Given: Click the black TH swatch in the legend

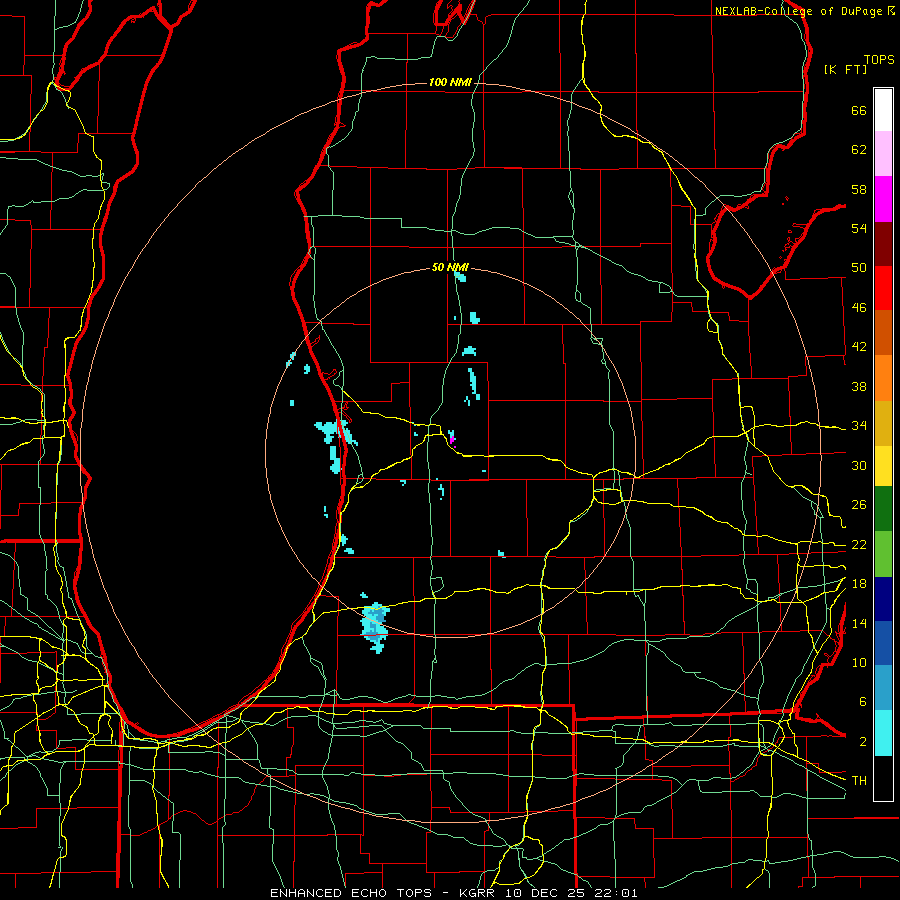Looking at the screenshot, I should (883, 778).
